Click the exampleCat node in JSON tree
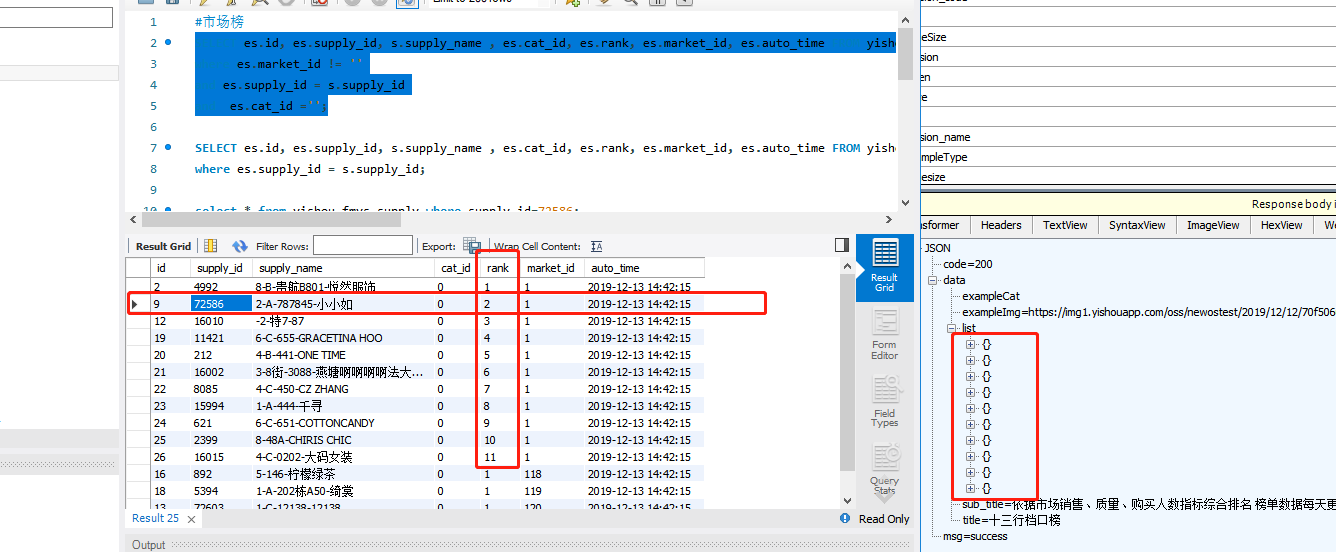Viewport: 1336px width, 552px height. click(x=991, y=296)
